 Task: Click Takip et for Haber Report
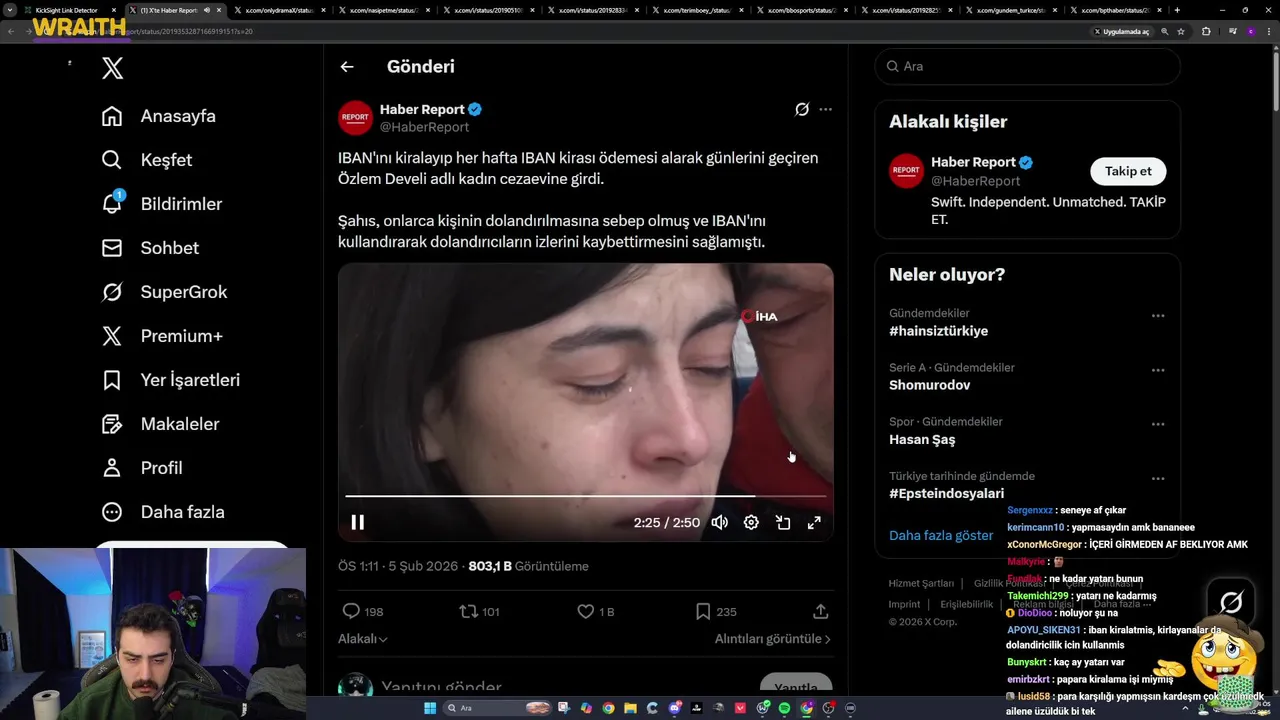click(x=1128, y=171)
